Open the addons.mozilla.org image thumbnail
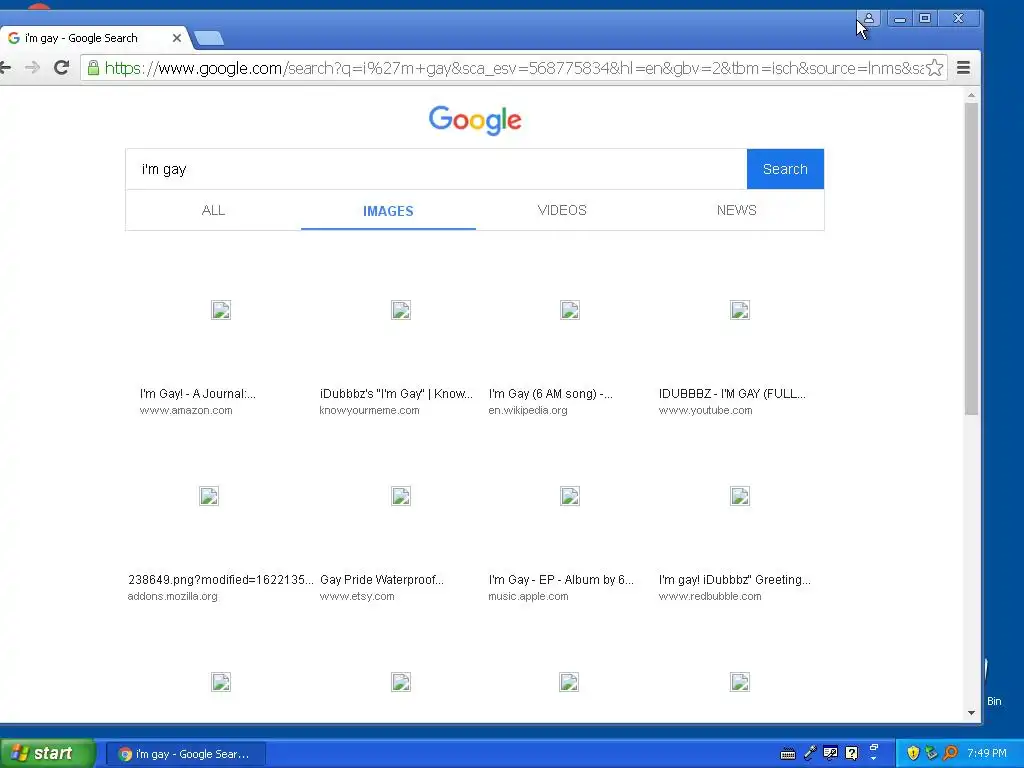The width and height of the screenshot is (1024, 768). point(209,496)
